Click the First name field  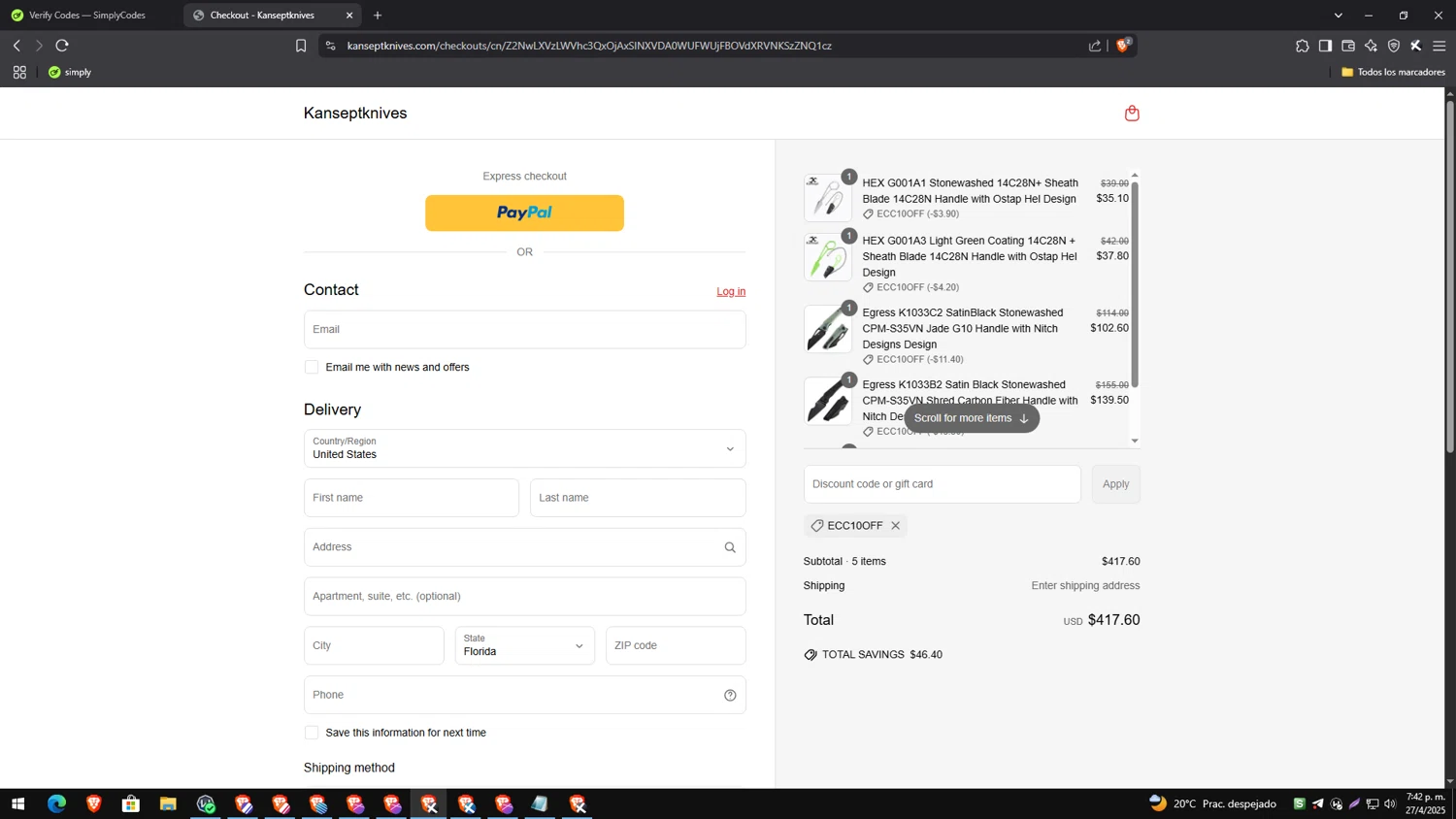coord(412,498)
